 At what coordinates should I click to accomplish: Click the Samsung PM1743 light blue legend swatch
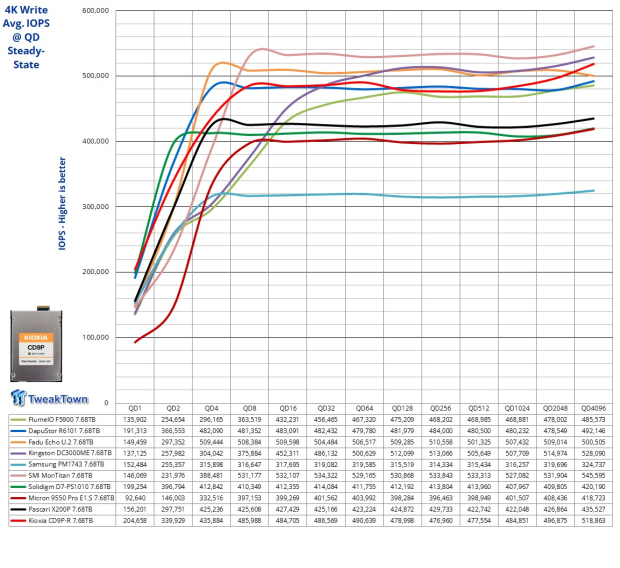coord(18,464)
